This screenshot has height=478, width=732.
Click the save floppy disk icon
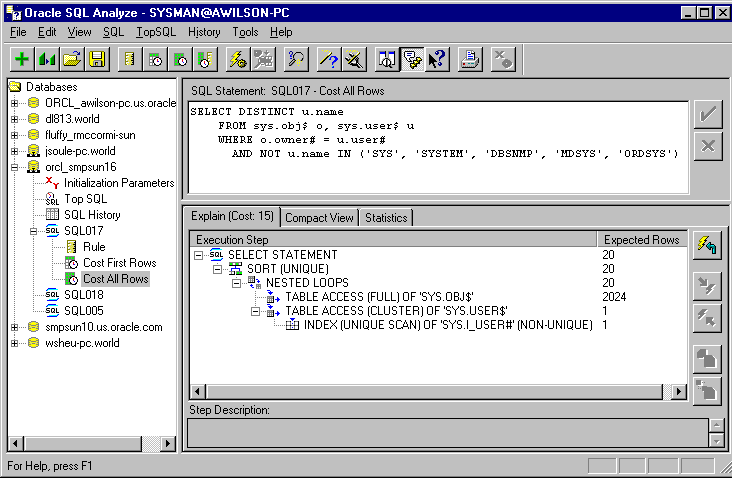(97, 59)
